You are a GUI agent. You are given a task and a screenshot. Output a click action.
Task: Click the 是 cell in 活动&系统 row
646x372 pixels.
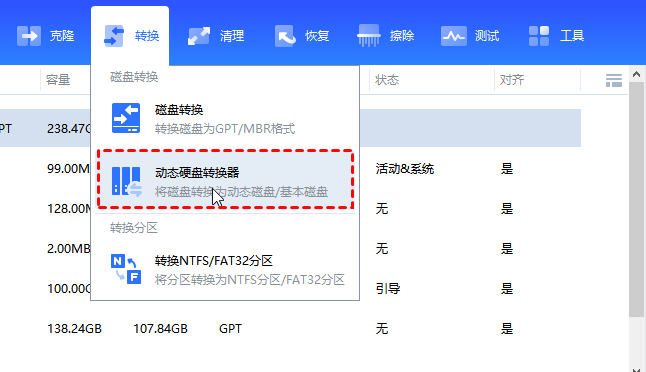point(507,168)
